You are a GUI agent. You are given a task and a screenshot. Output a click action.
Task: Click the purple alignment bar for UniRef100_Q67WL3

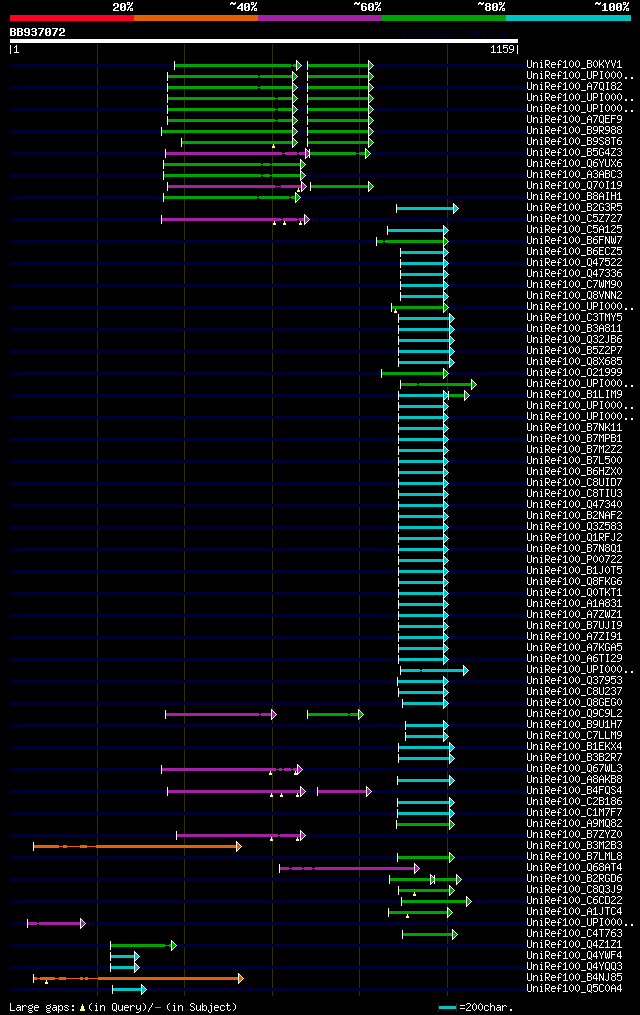232,770
